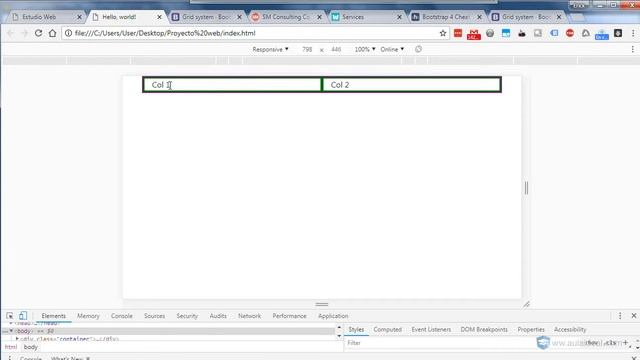640x360 pixels.
Task: Toggle the .cls element classes button
Action: point(611,343)
